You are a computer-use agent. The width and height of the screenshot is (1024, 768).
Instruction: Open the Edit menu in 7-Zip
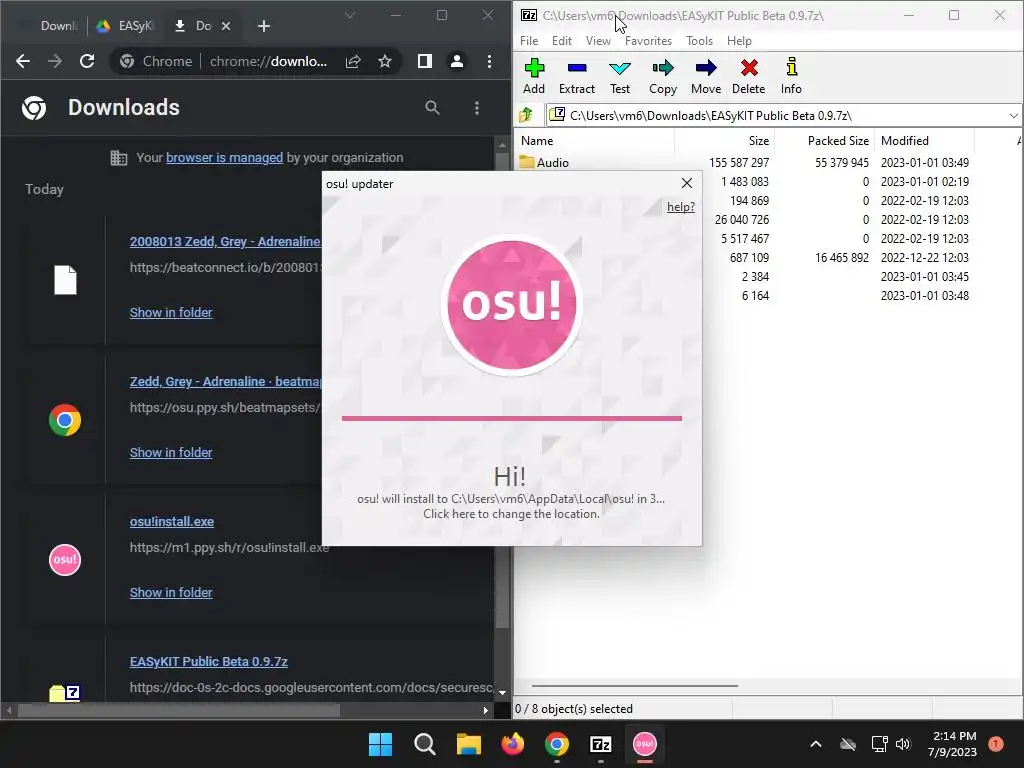562,40
